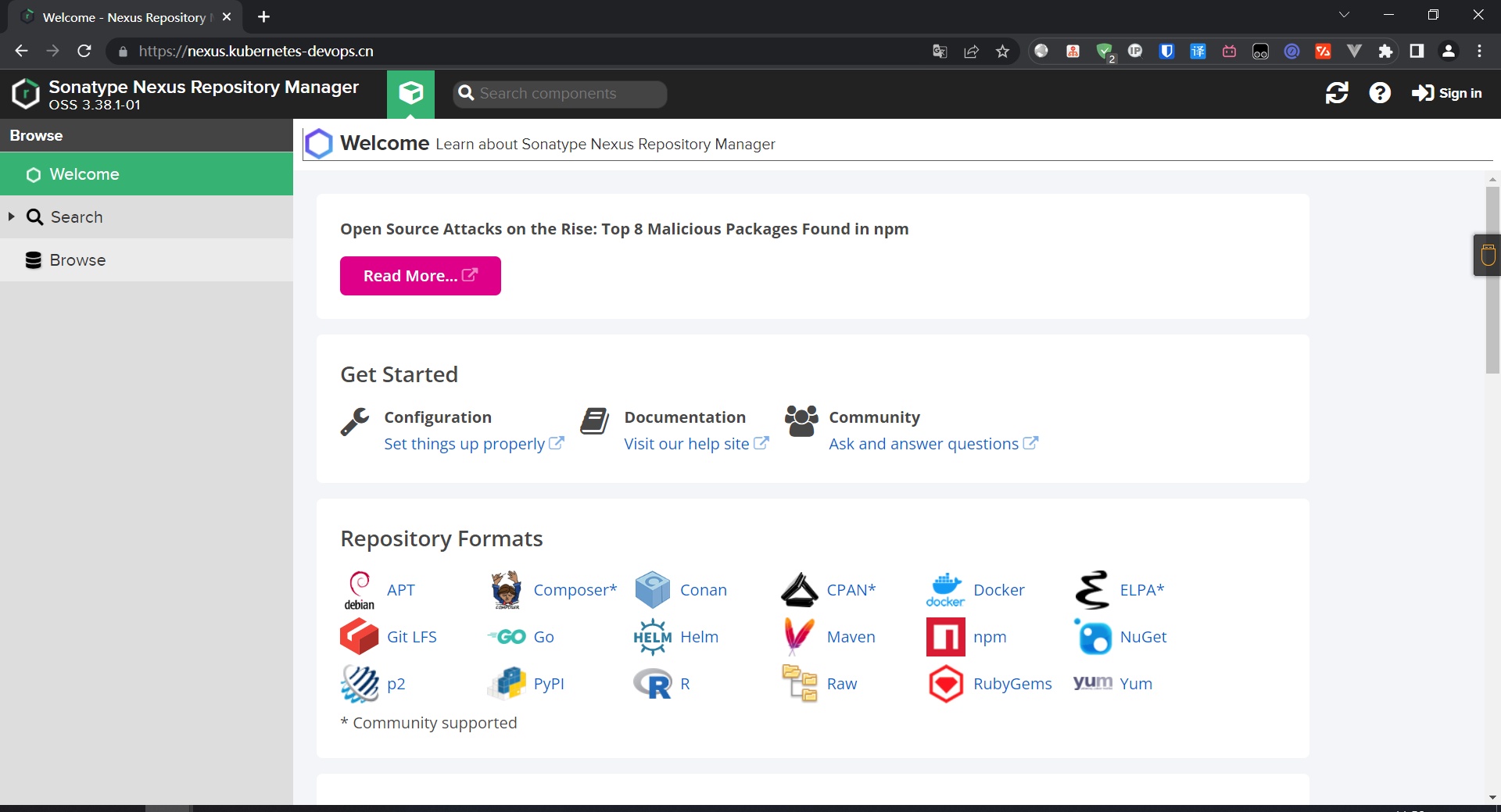This screenshot has width=1501, height=812.
Task: Open the APT format link
Action: click(401, 590)
